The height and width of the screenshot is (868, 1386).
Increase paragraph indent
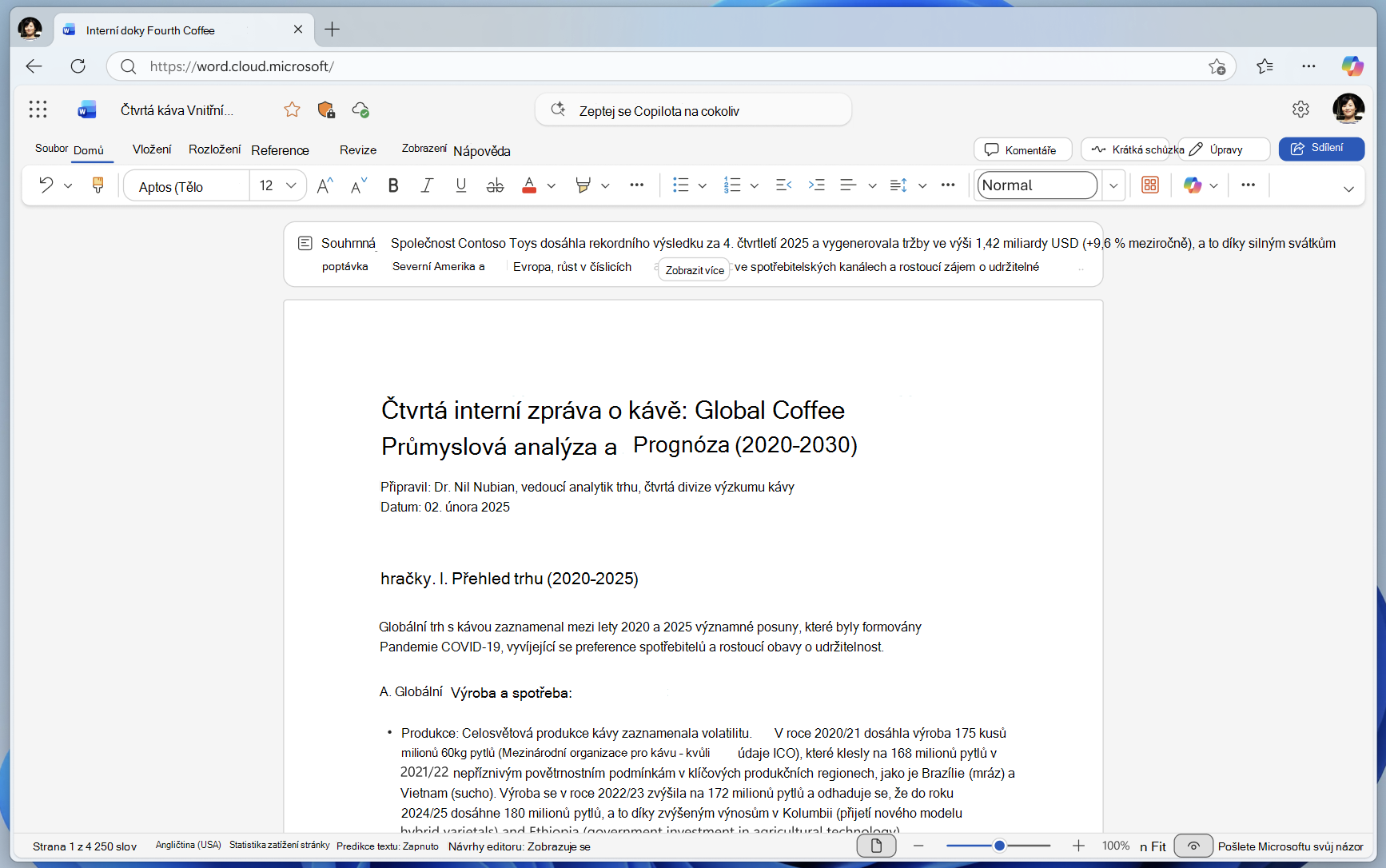pos(816,185)
